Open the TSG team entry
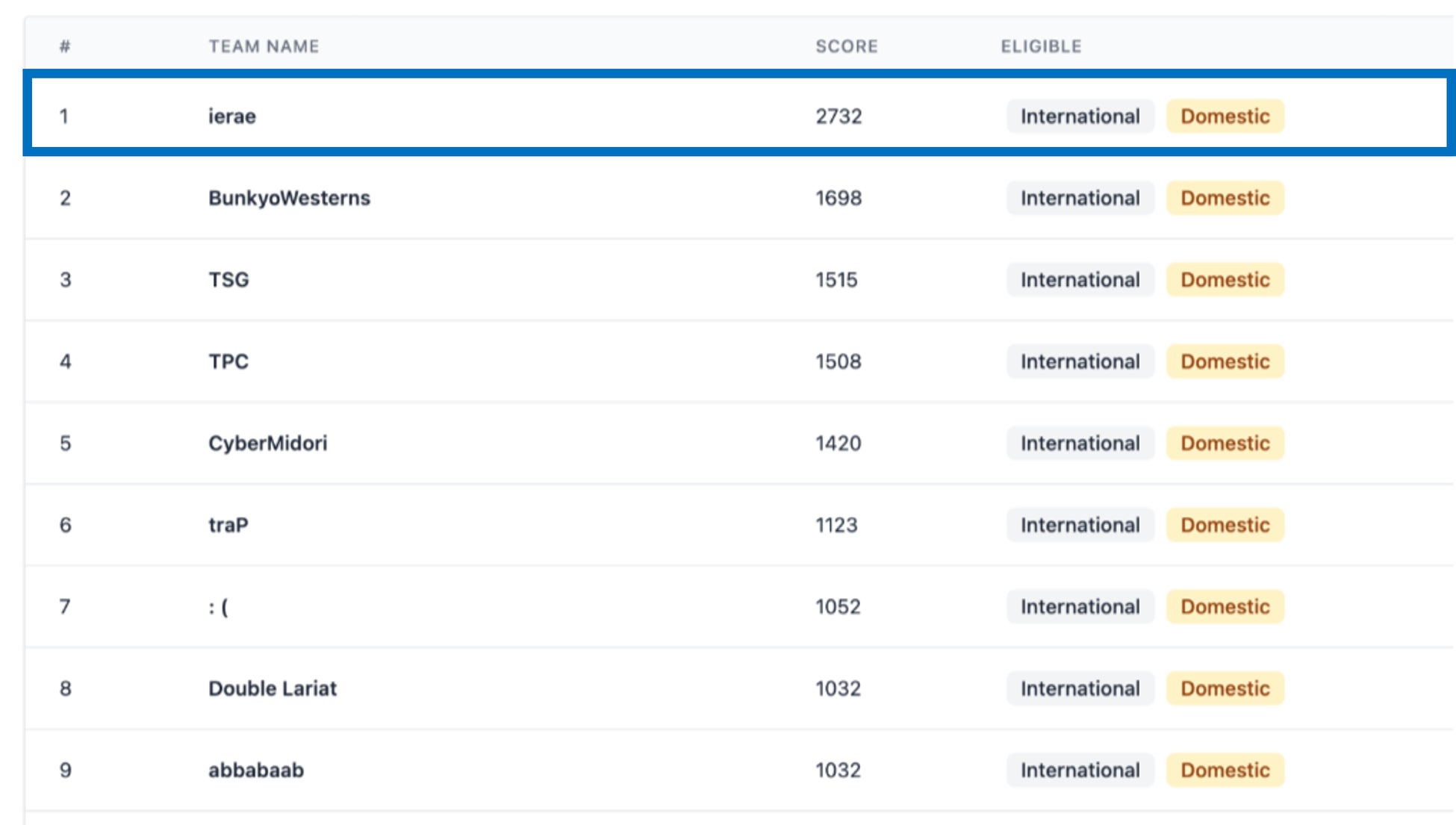This screenshot has height=825, width=1456. tap(228, 280)
